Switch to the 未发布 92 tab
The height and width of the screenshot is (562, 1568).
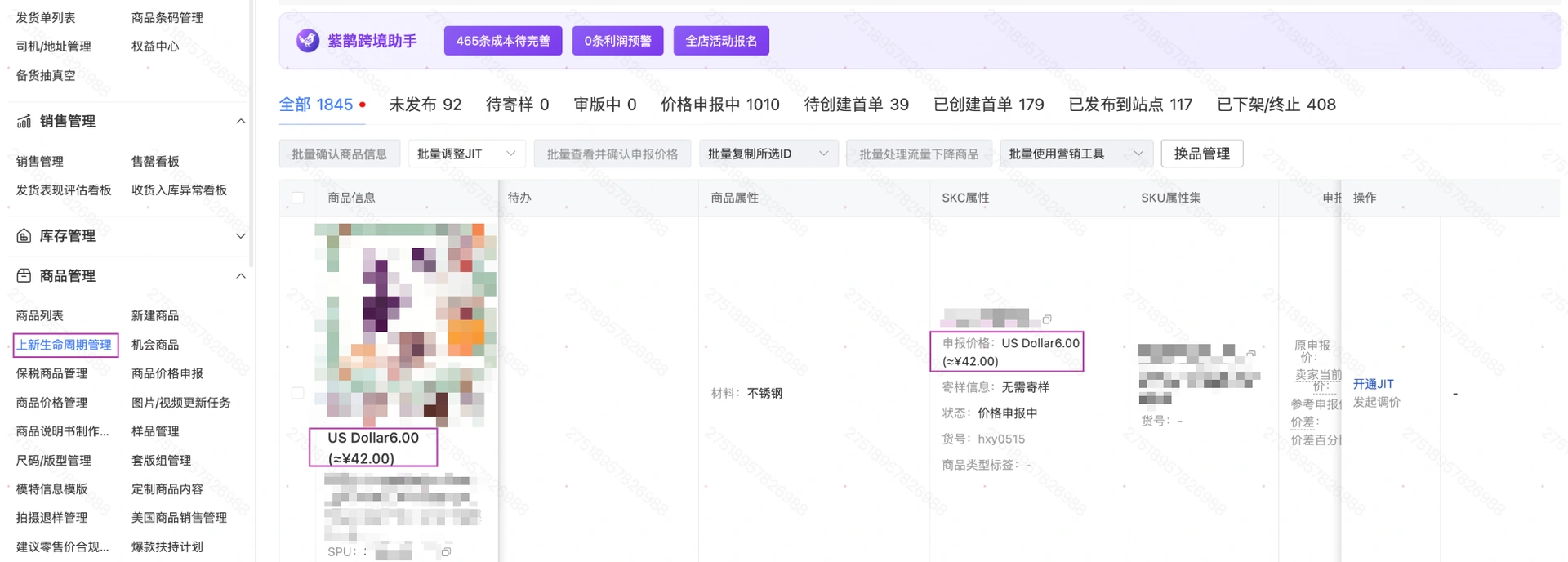coord(425,105)
